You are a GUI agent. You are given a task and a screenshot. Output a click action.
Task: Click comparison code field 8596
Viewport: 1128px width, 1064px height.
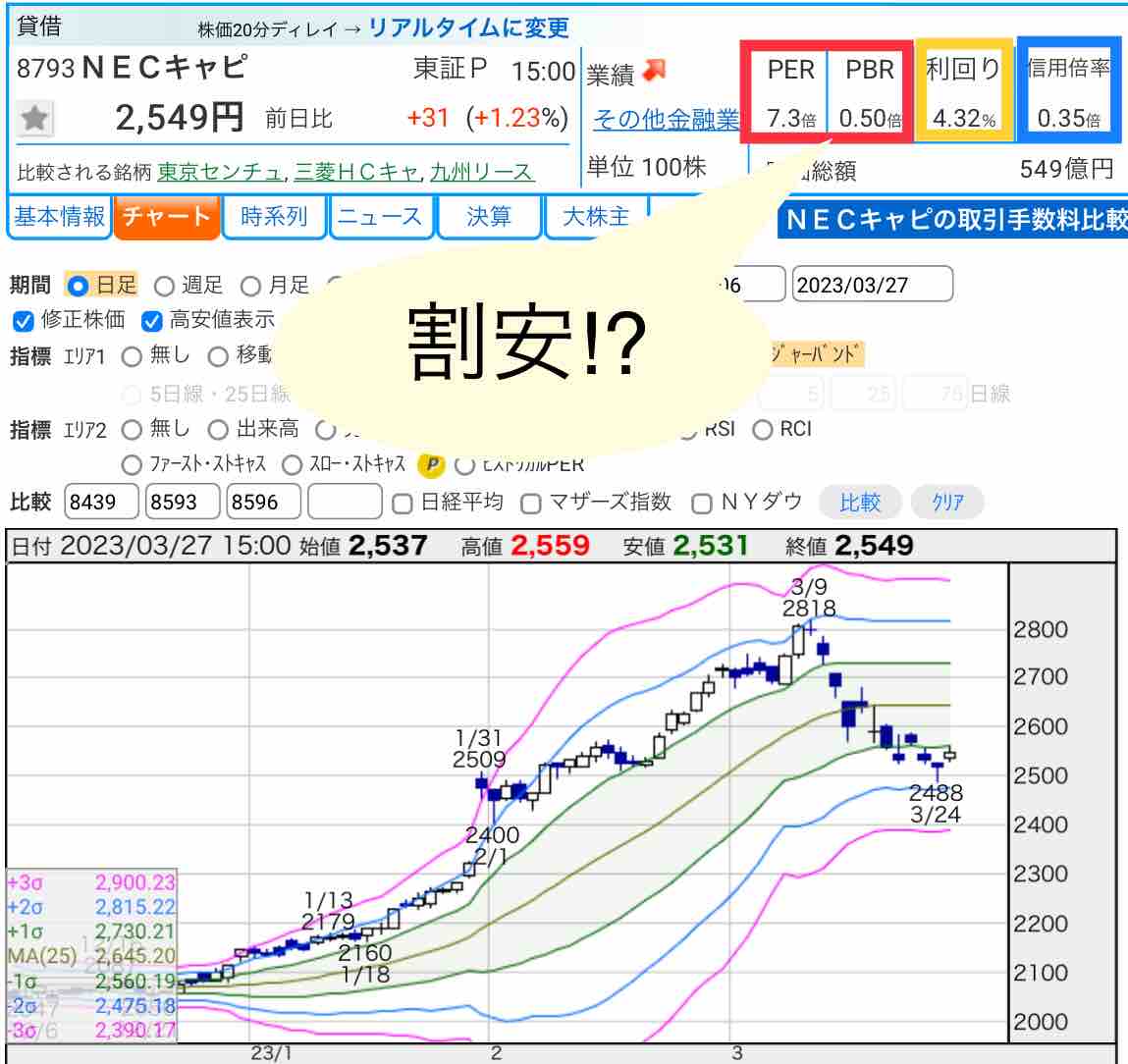click(x=263, y=502)
